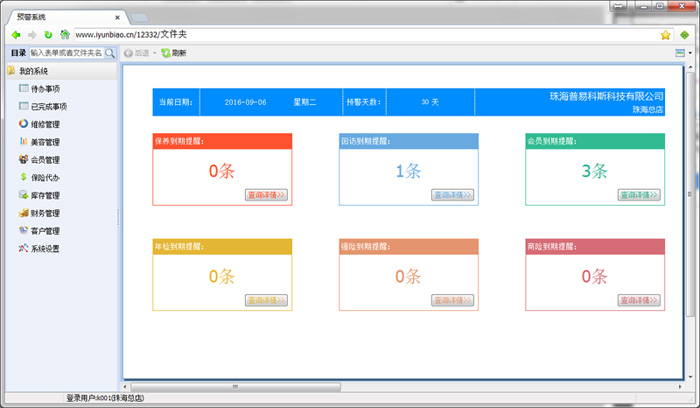
Task: Click 查询详情 under 年检到期提醒
Action: pos(266,300)
